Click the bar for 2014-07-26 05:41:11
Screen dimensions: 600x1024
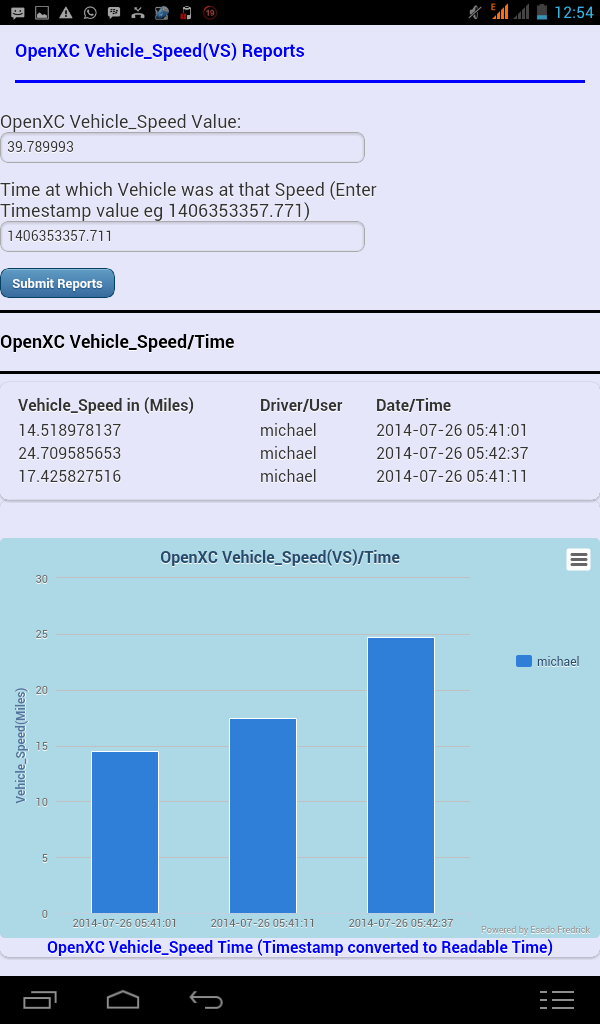pyautogui.click(x=262, y=816)
